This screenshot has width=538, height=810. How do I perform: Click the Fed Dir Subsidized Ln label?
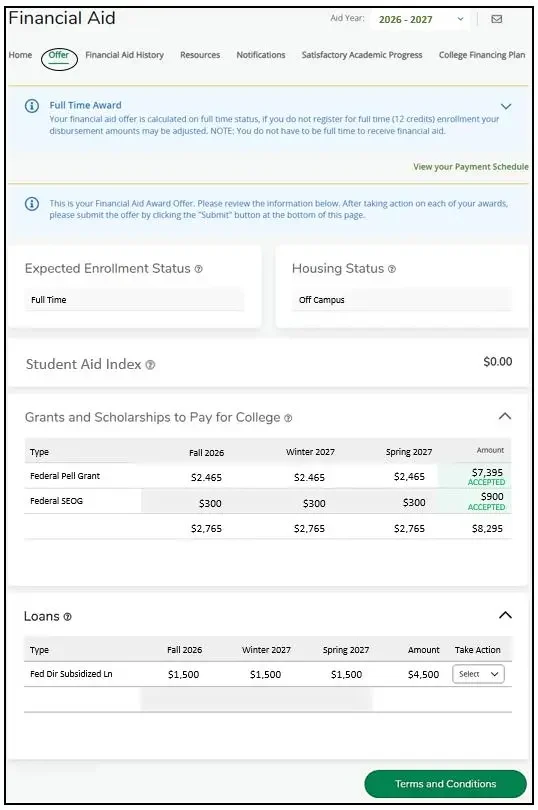click(71, 674)
